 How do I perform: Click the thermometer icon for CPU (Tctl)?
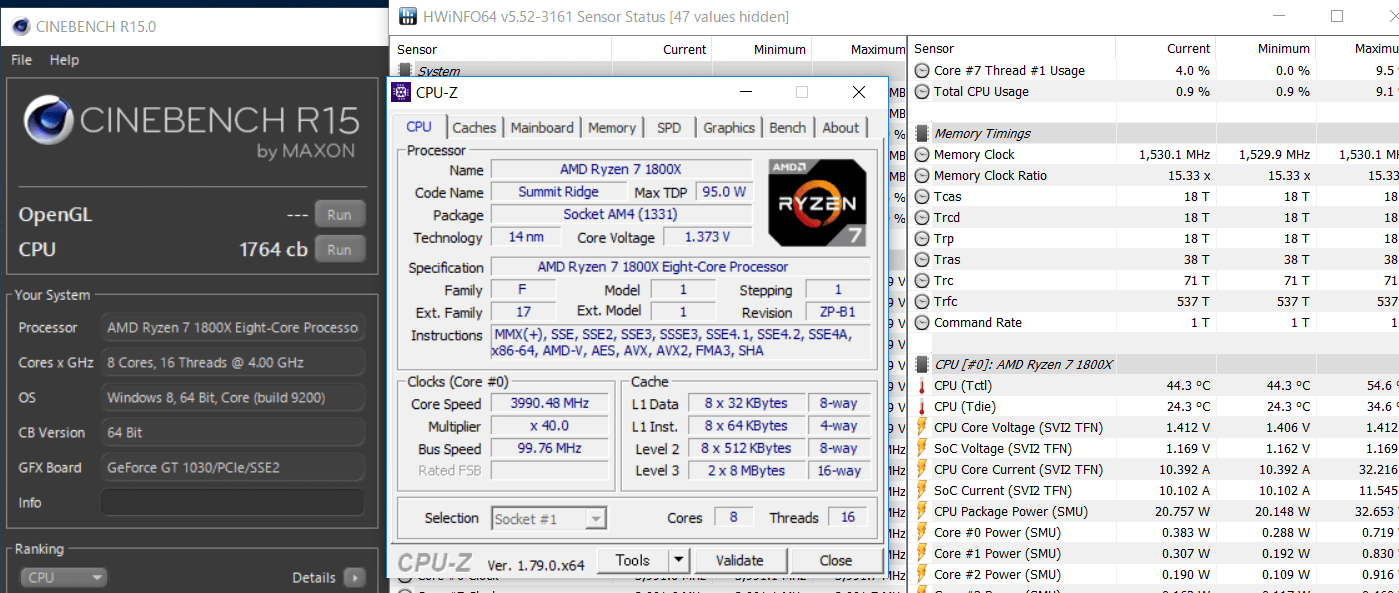click(x=922, y=386)
